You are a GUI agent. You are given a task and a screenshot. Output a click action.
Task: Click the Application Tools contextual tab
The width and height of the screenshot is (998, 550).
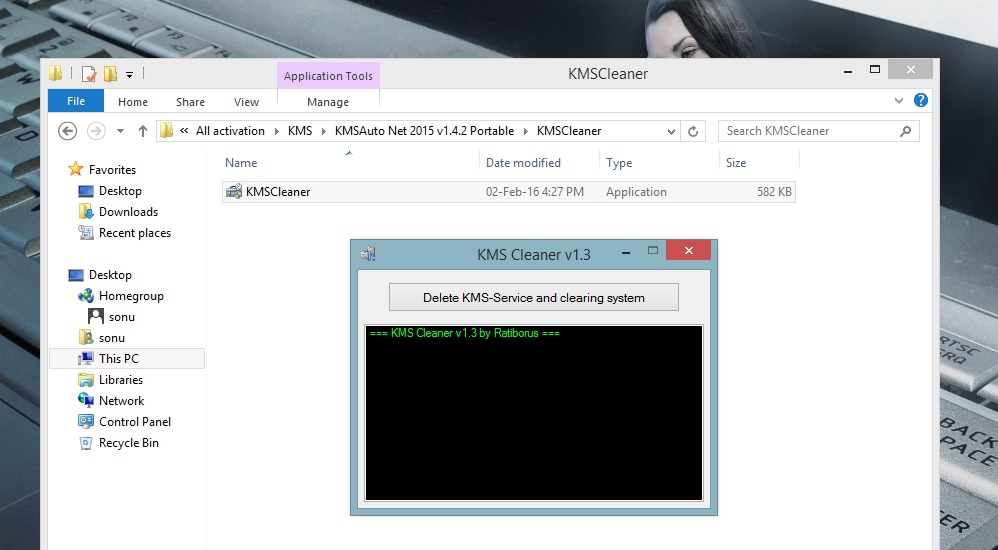click(328, 76)
